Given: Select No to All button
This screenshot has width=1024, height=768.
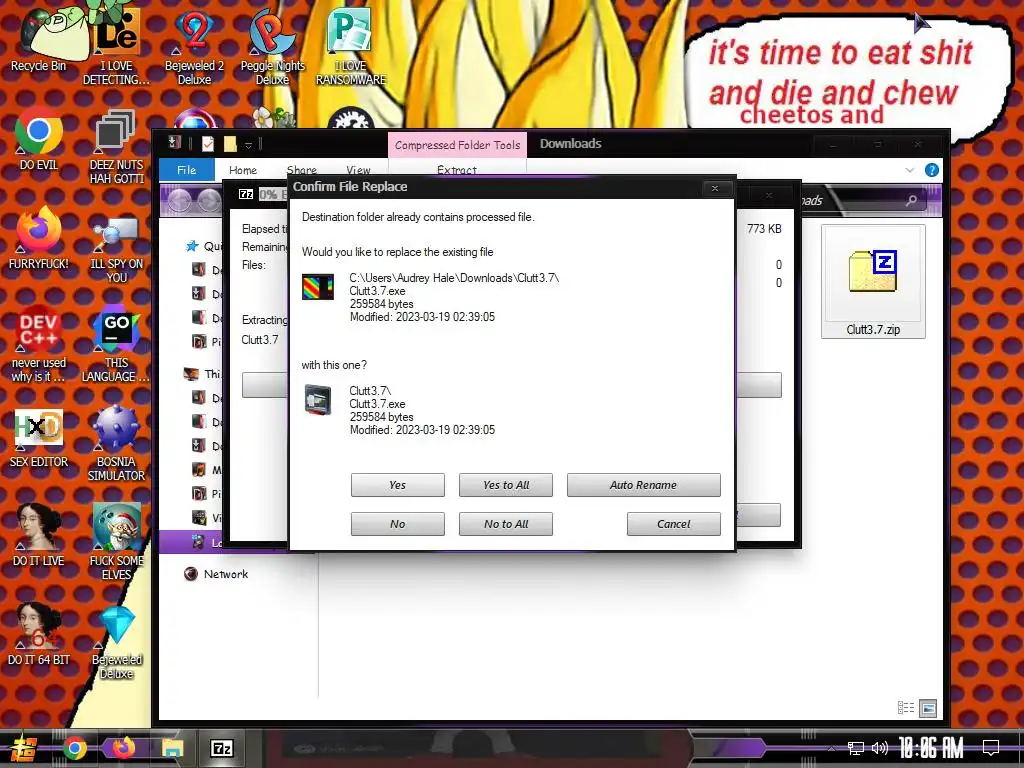Looking at the screenshot, I should [505, 524].
